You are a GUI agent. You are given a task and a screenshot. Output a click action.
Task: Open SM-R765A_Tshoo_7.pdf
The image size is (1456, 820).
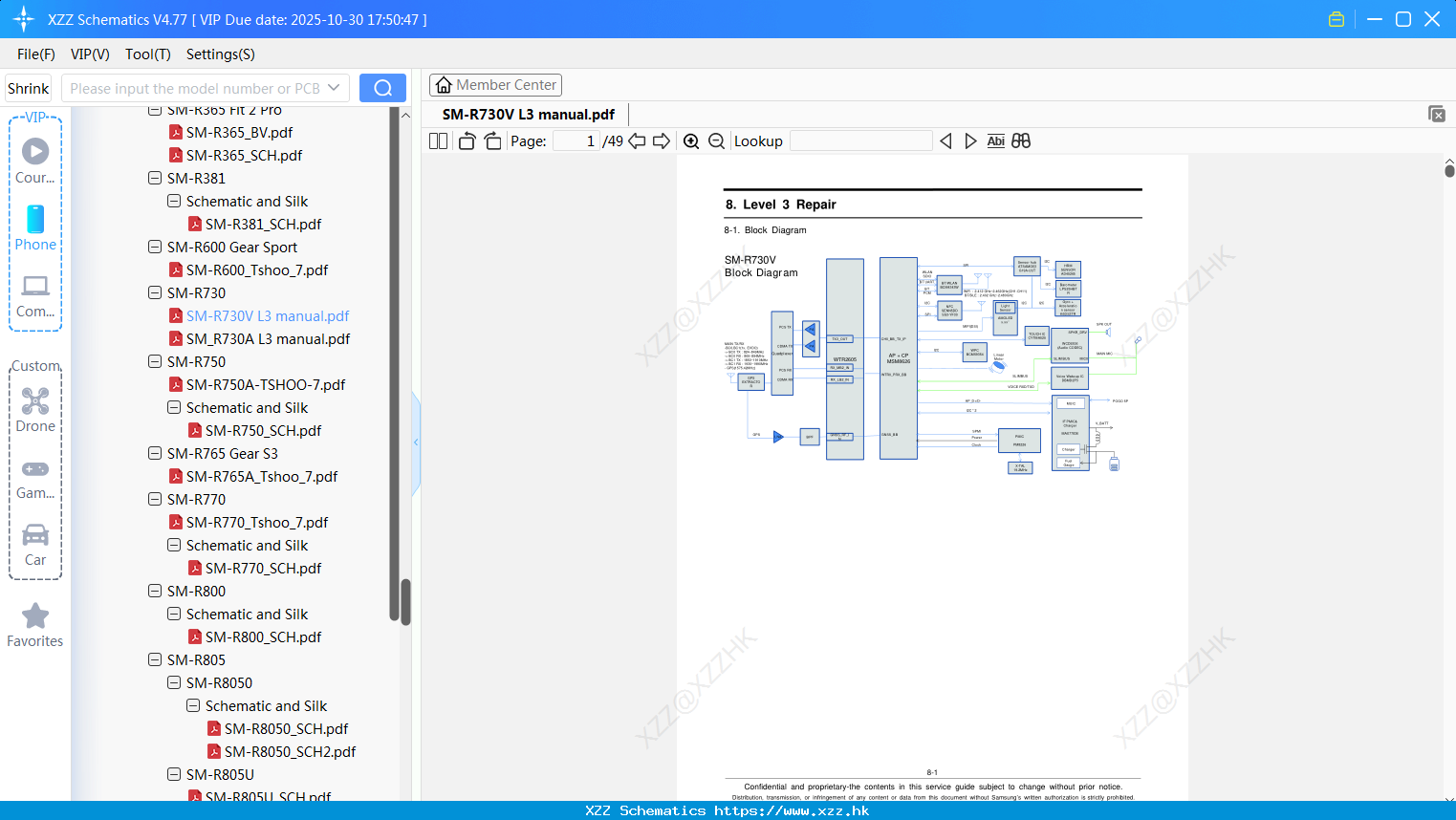(x=262, y=476)
